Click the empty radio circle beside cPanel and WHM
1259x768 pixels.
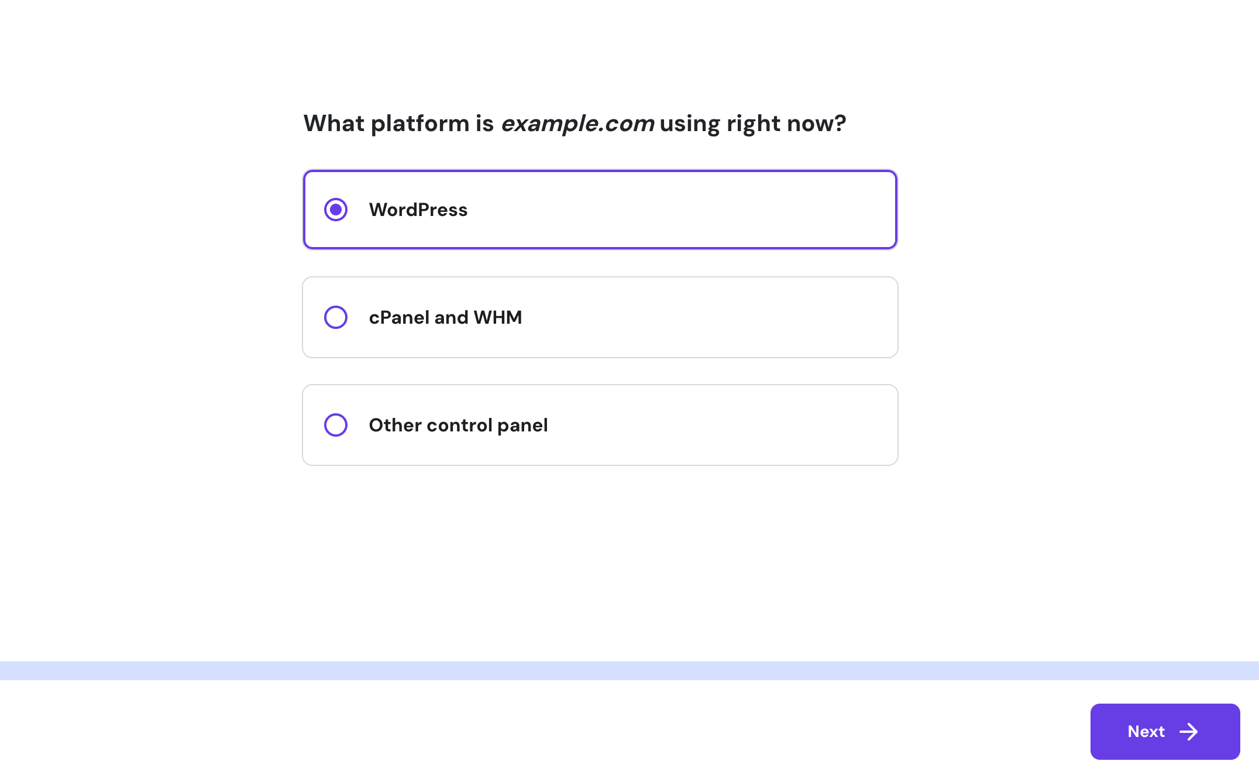pyautogui.click(x=335, y=317)
